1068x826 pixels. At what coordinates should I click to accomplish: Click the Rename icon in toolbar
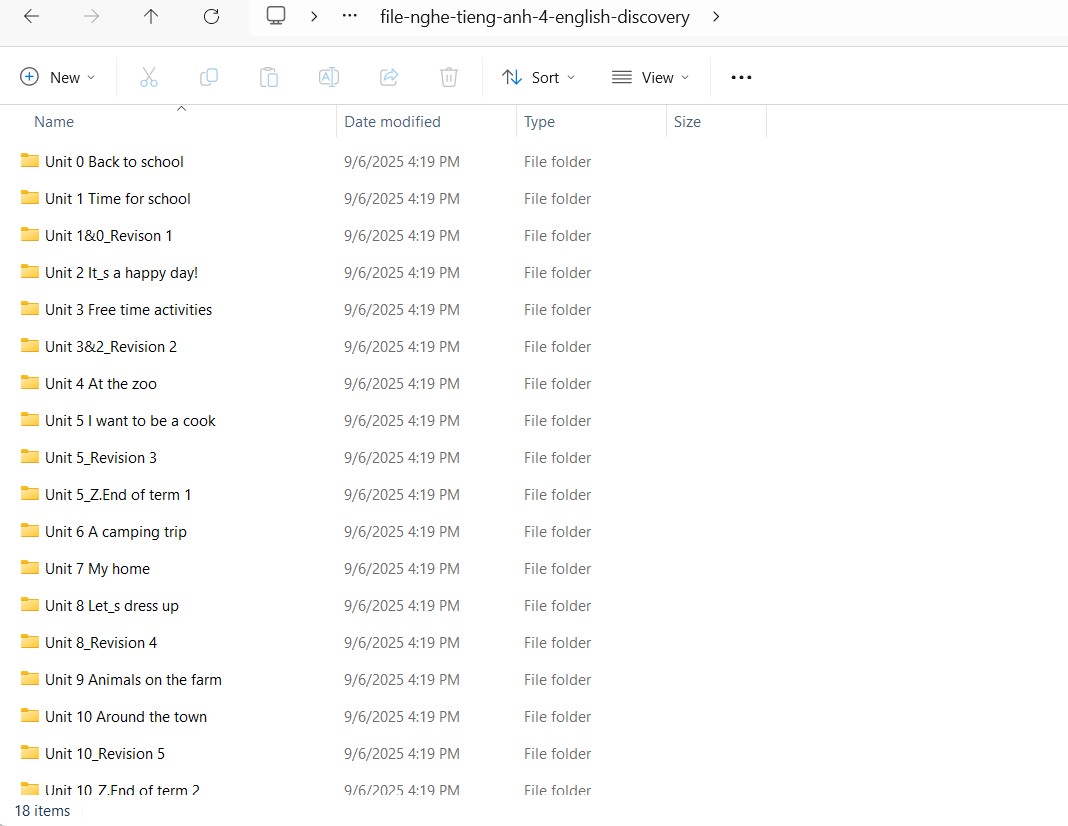click(328, 77)
